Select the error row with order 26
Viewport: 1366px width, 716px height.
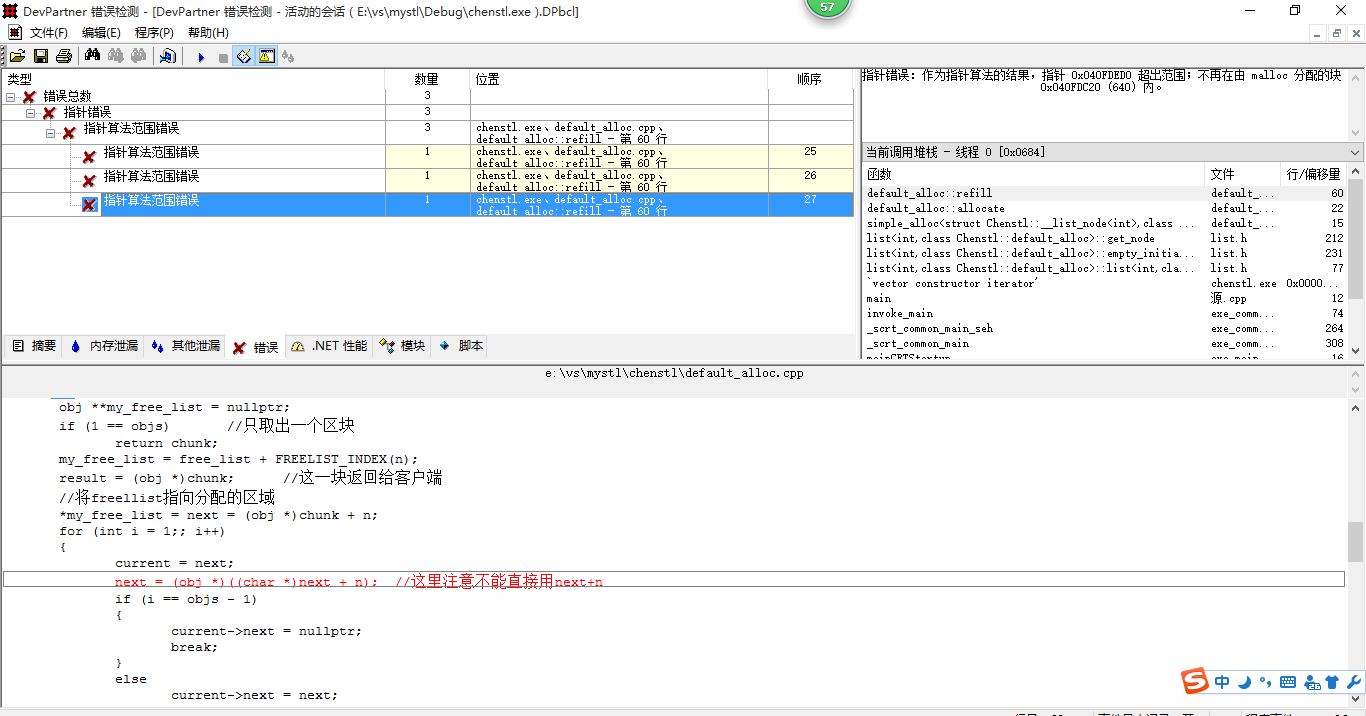pos(427,181)
